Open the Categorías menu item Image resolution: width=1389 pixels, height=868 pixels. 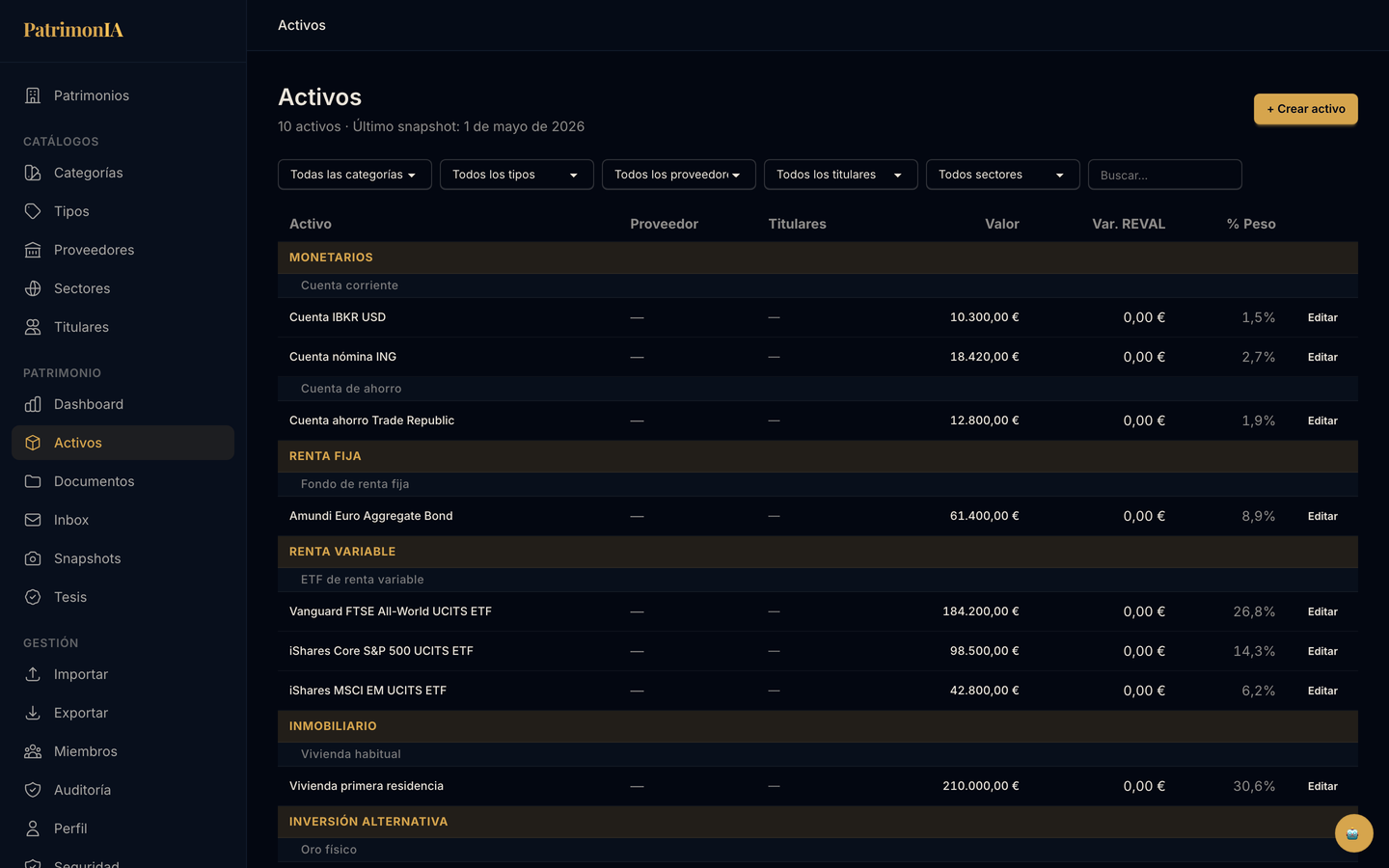[123, 173]
